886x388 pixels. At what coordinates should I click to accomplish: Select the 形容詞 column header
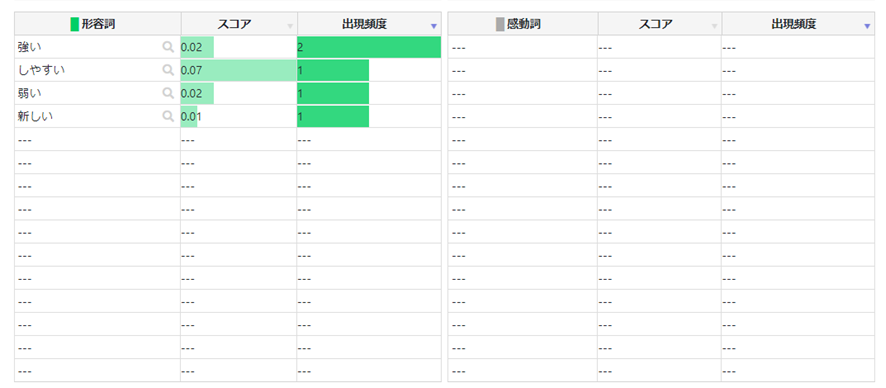(x=98, y=24)
